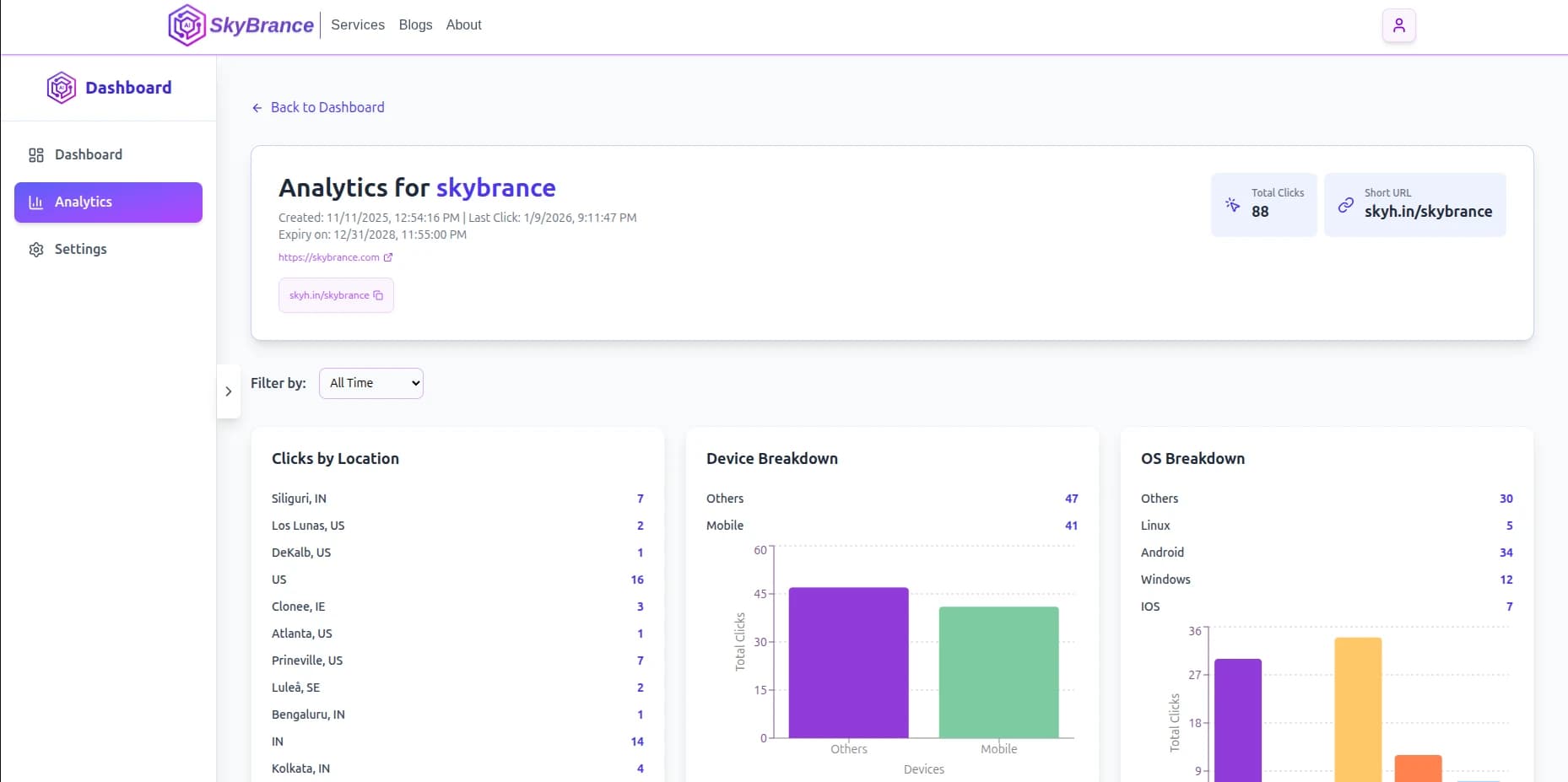The width and height of the screenshot is (1568, 782).
Task: Click the external link icon beside skybrance.com
Action: coord(388,257)
